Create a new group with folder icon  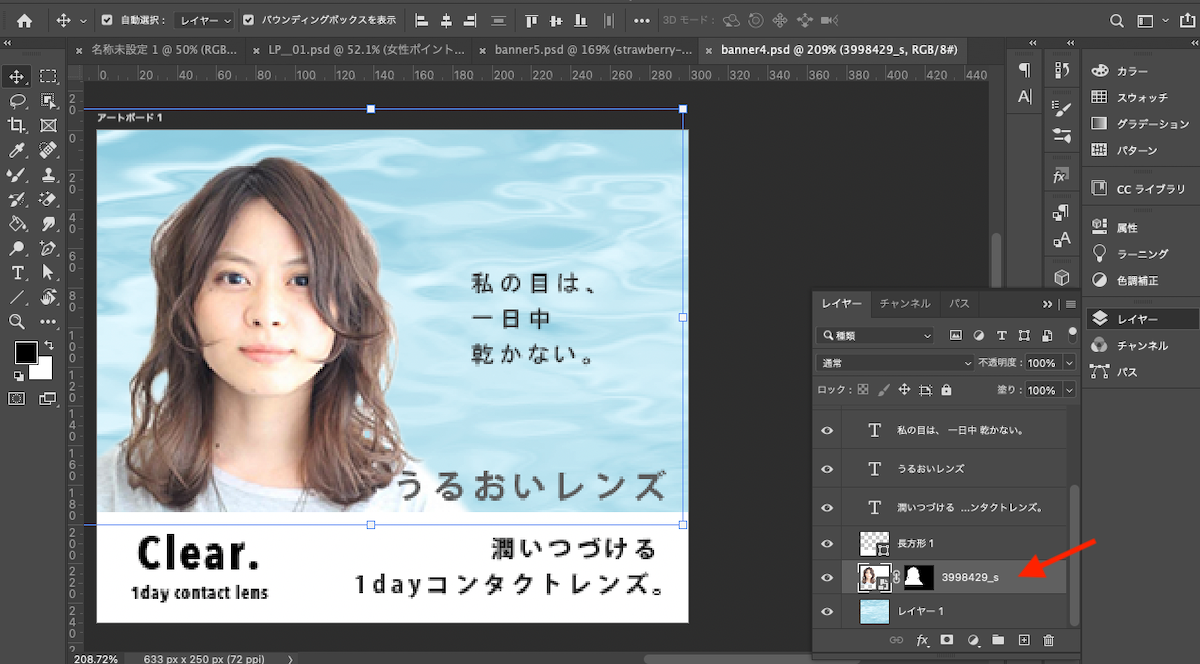pyautogui.click(x=997, y=640)
